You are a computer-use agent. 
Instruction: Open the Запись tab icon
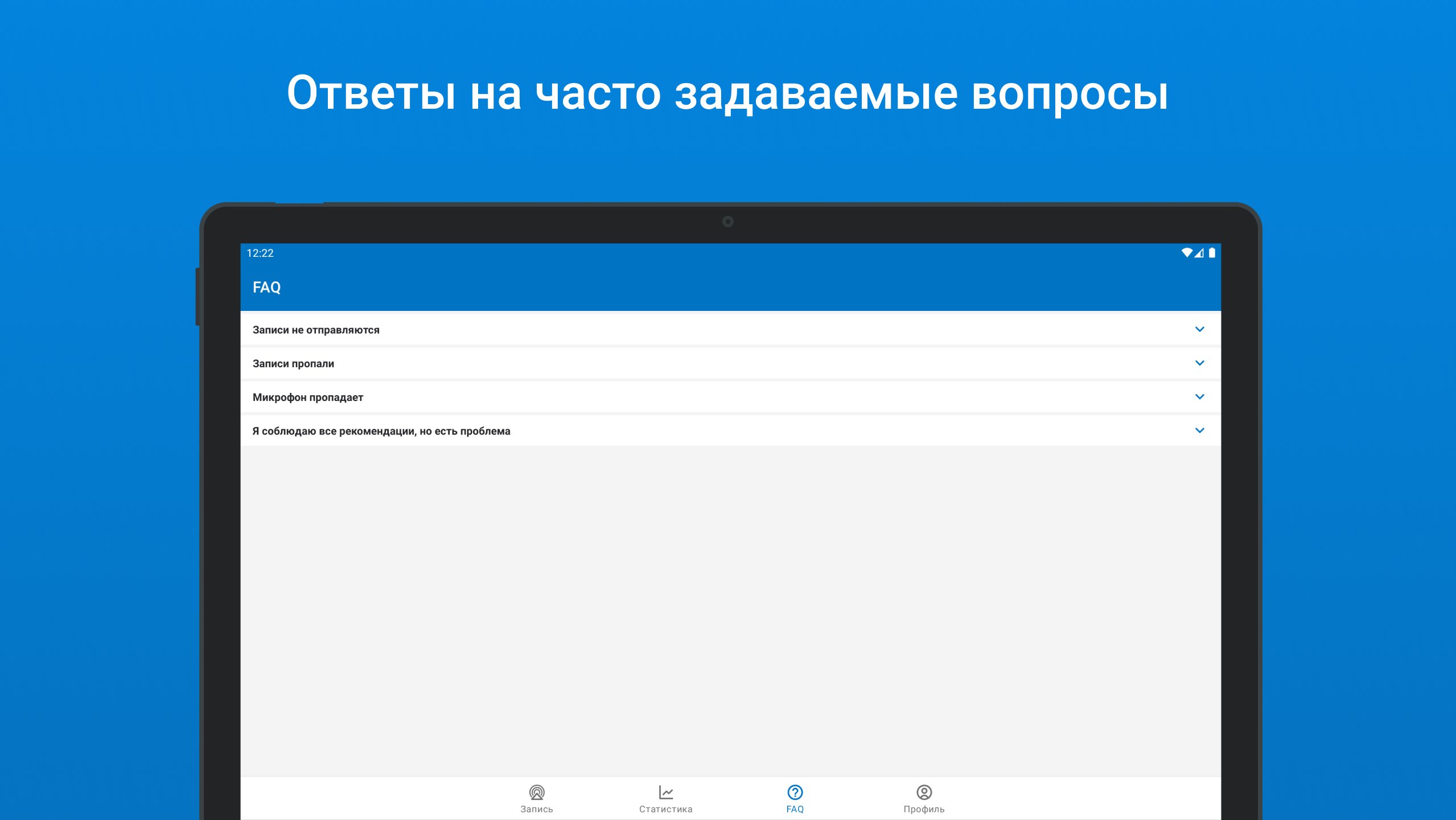coord(536,792)
